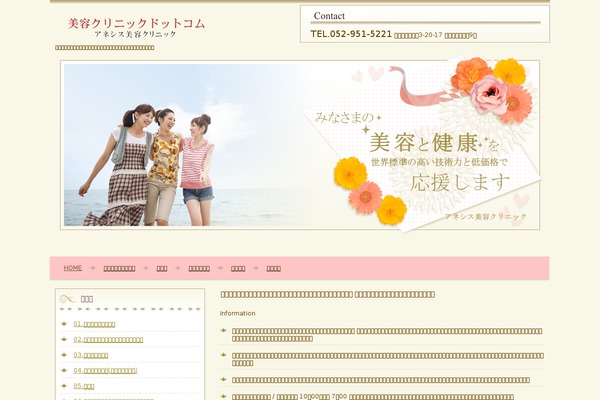
Task: Click the Contact heading
Action: click(329, 16)
